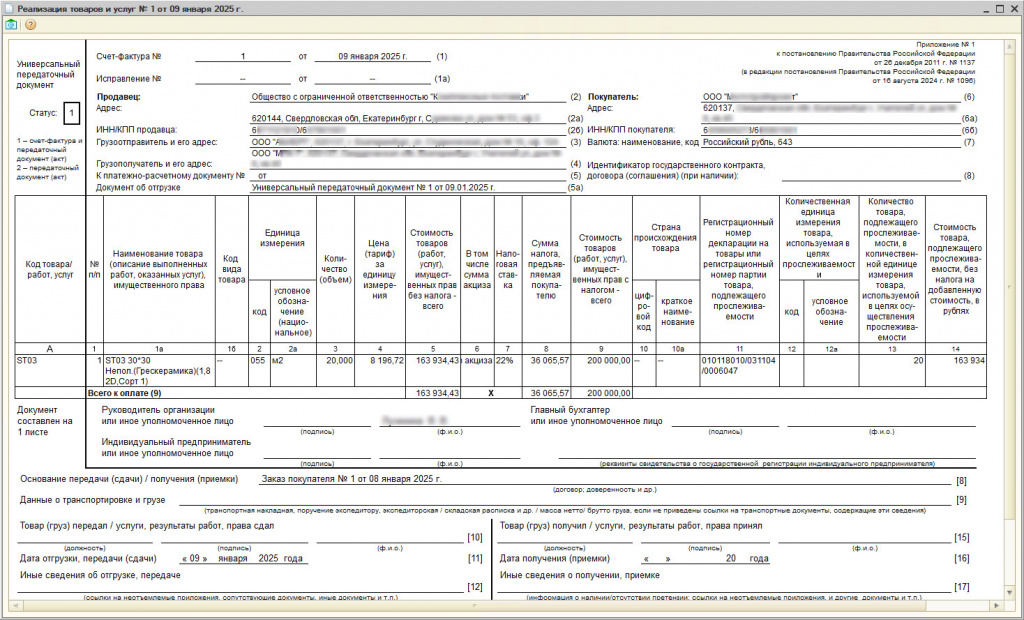Image resolution: width=1024 pixels, height=620 pixels.
Task: Click the invoice date '09 января 2025 г.'
Action: [372, 57]
